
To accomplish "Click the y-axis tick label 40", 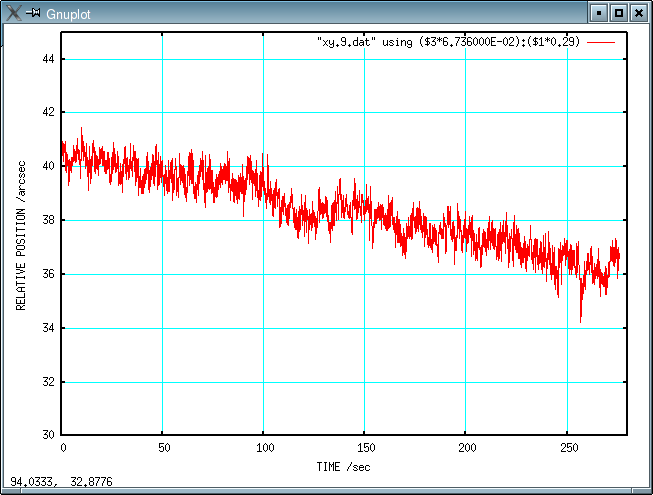I will tap(48, 166).
